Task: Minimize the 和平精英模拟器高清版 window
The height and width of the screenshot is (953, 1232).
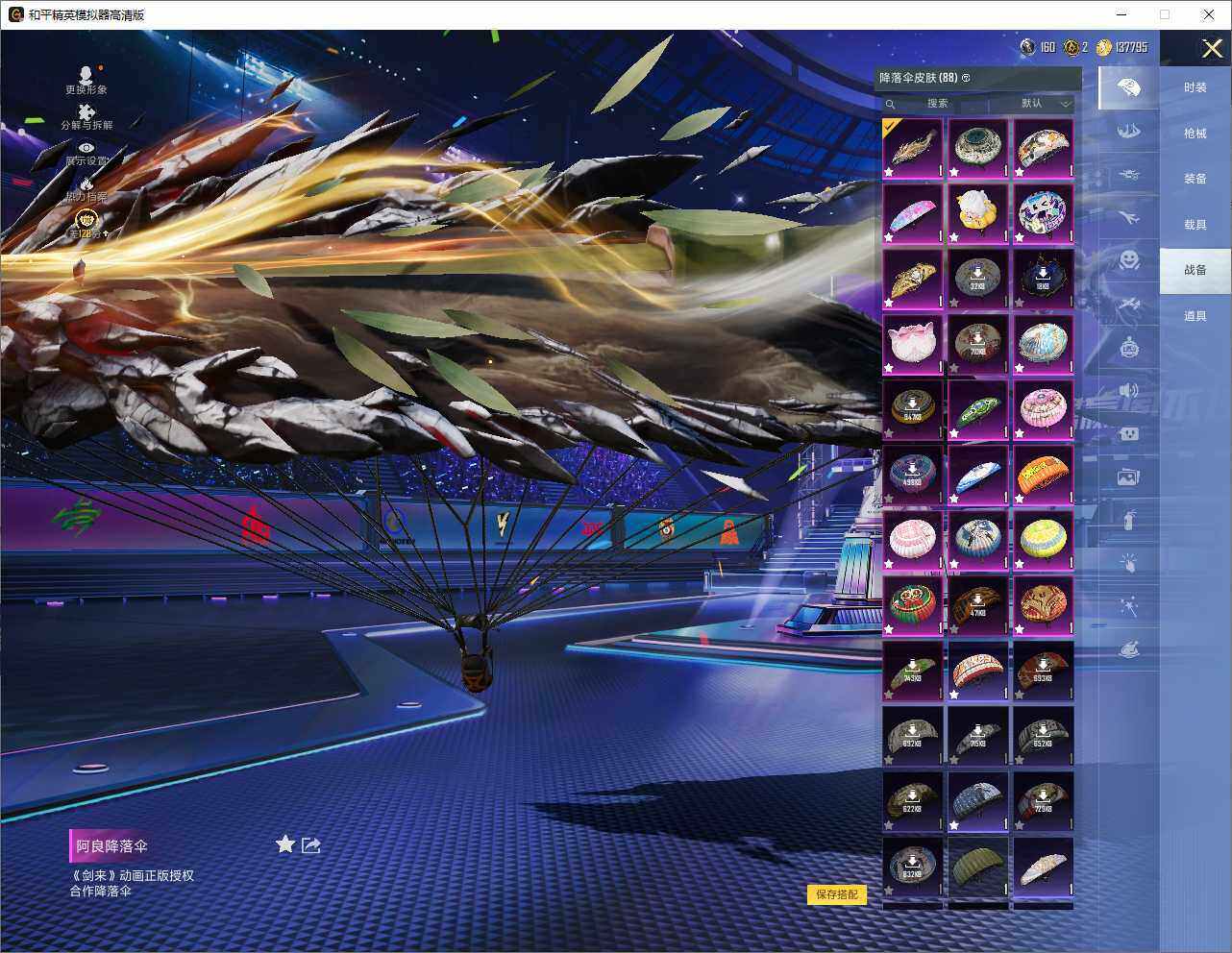Action: [1122, 14]
